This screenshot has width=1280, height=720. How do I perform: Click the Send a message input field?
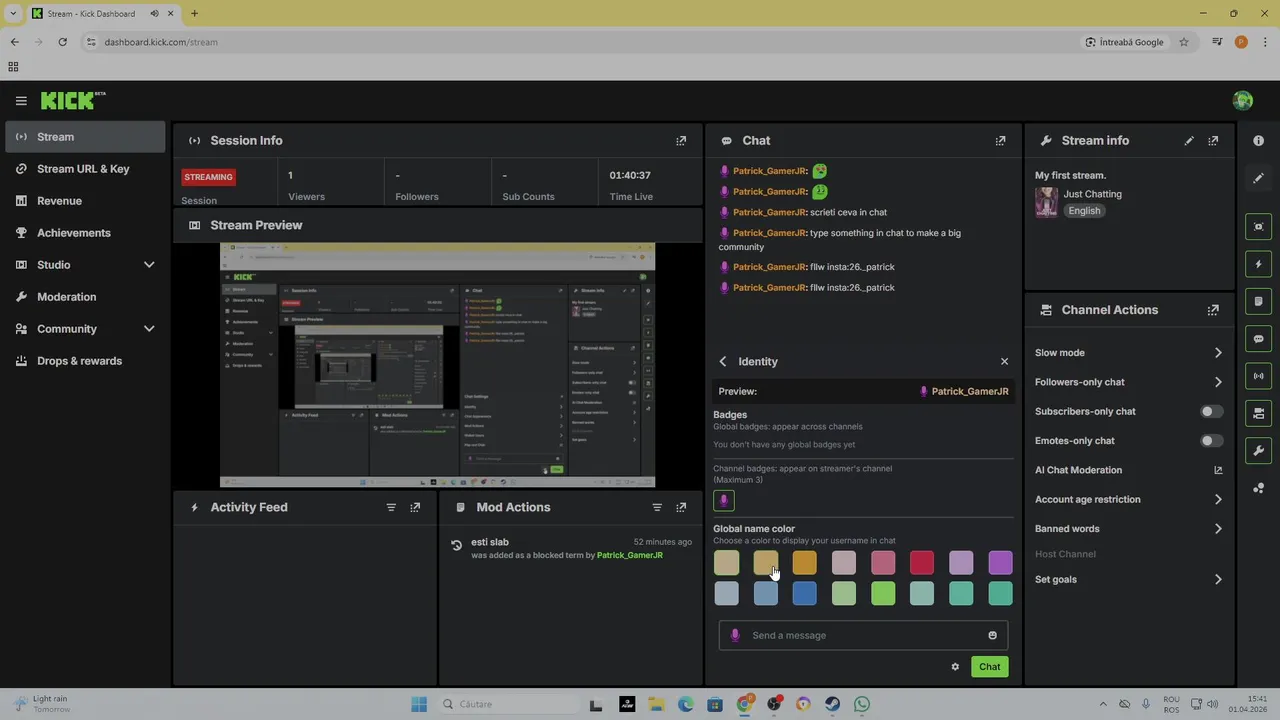863,635
